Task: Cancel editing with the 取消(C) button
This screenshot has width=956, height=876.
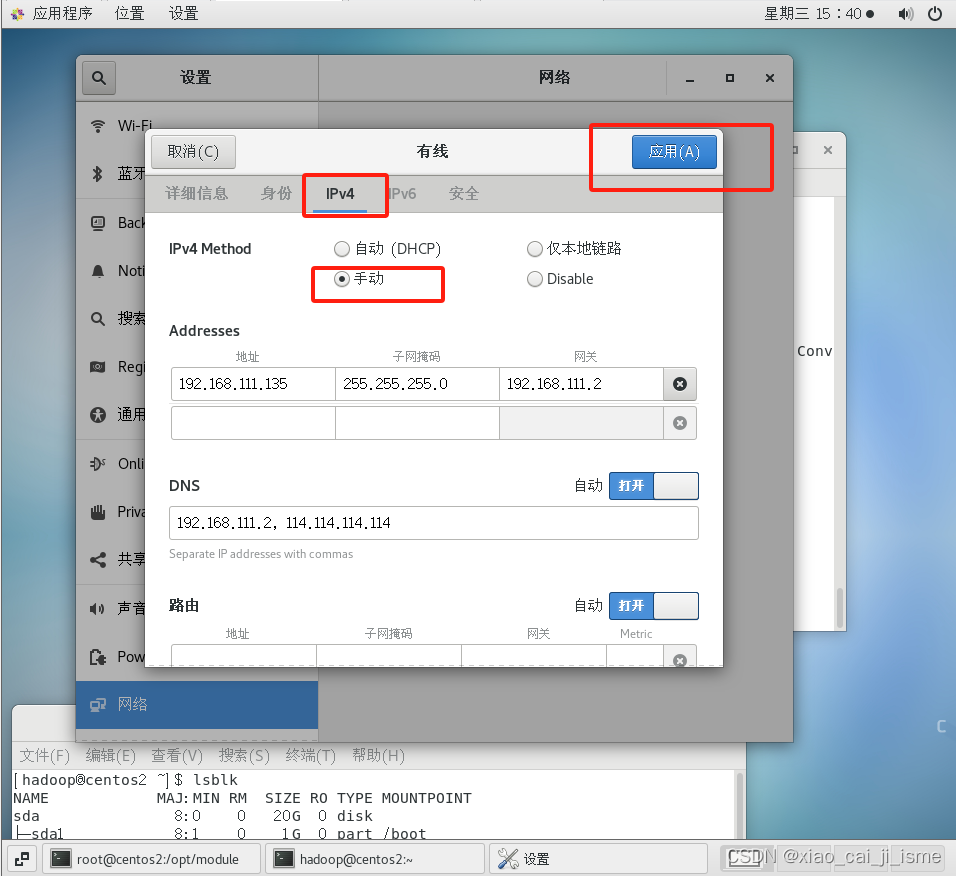Action: (193, 151)
